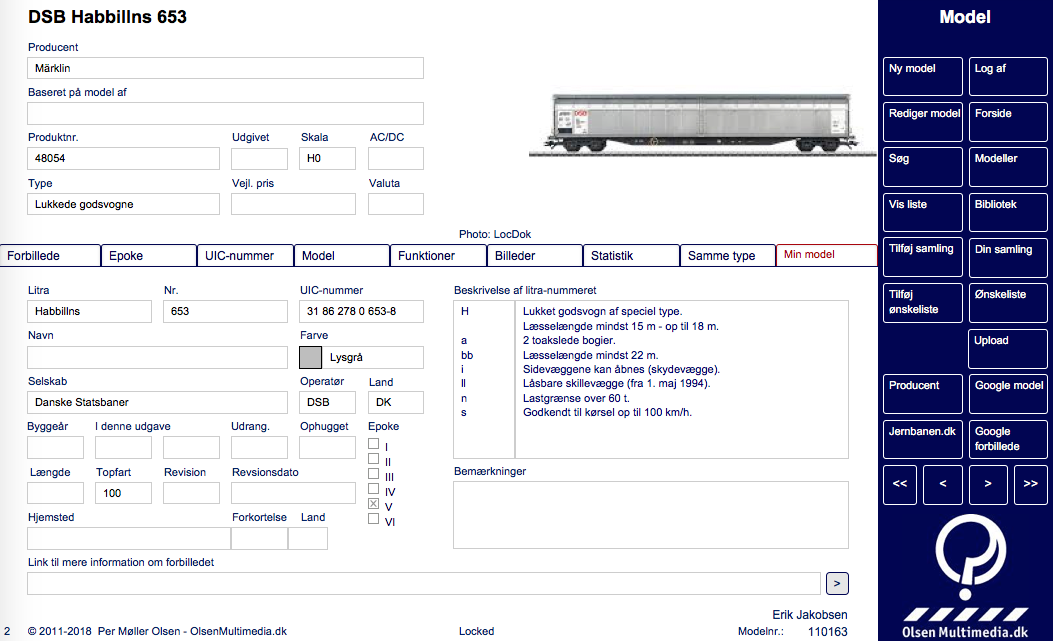Click the Log af button
Screen dimensions: 1053x641
(x=1008, y=77)
